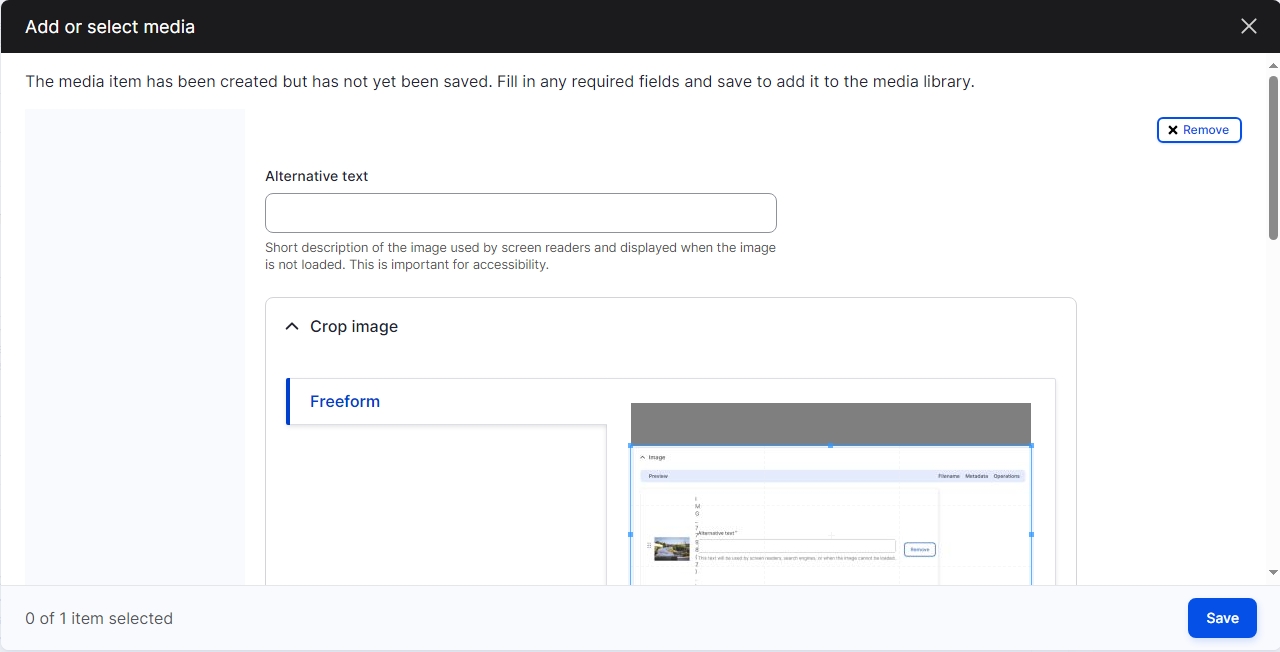Click the scrollbar down arrow
1280x652 pixels.
[x=1273, y=572]
